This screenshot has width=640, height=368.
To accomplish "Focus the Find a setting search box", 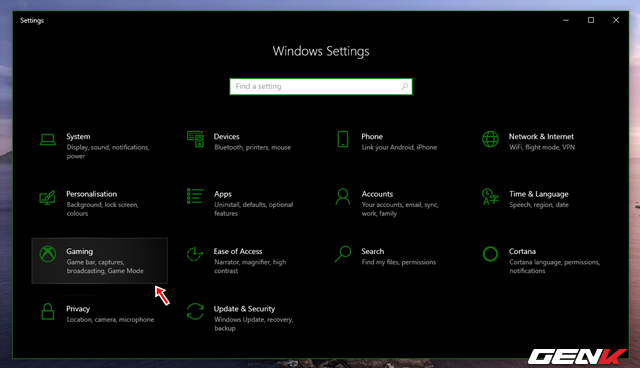I will pos(321,86).
